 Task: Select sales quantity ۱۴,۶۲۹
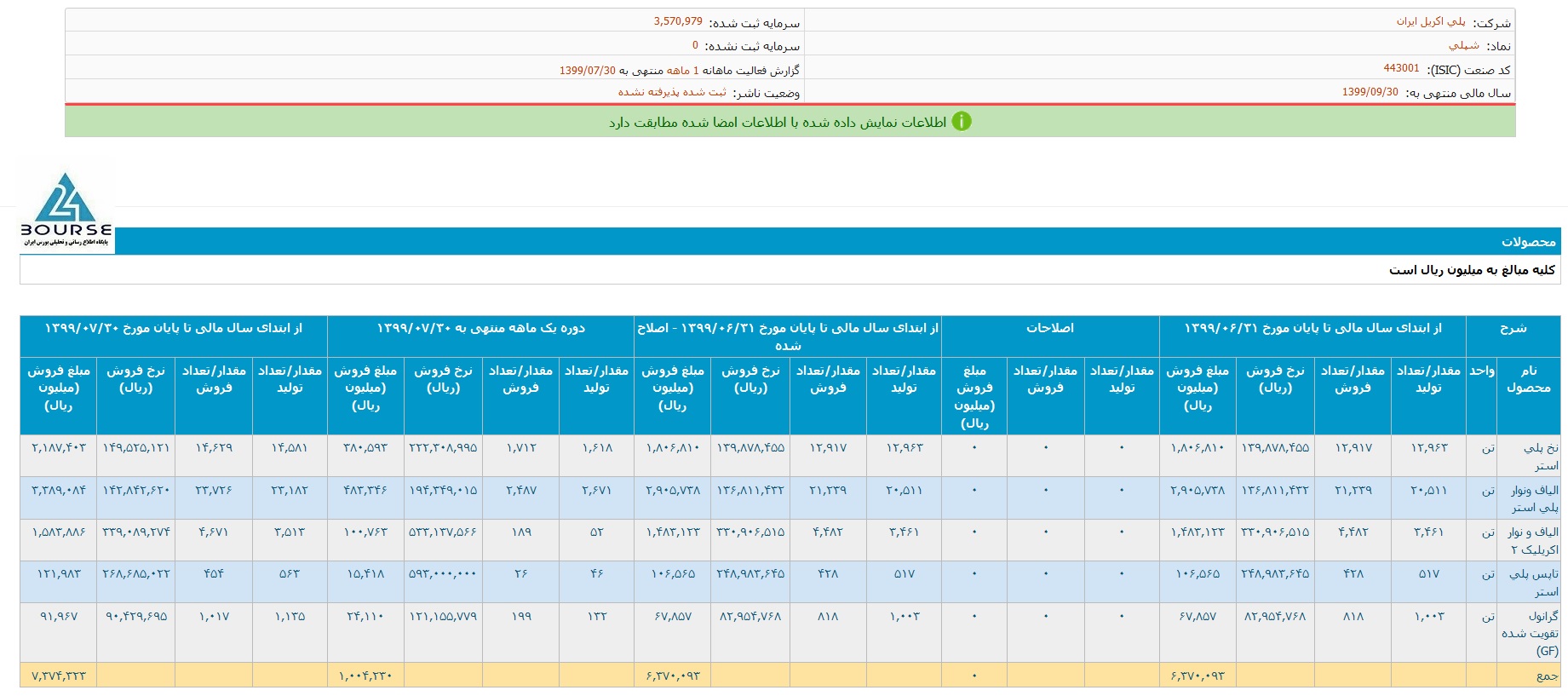pos(214,447)
